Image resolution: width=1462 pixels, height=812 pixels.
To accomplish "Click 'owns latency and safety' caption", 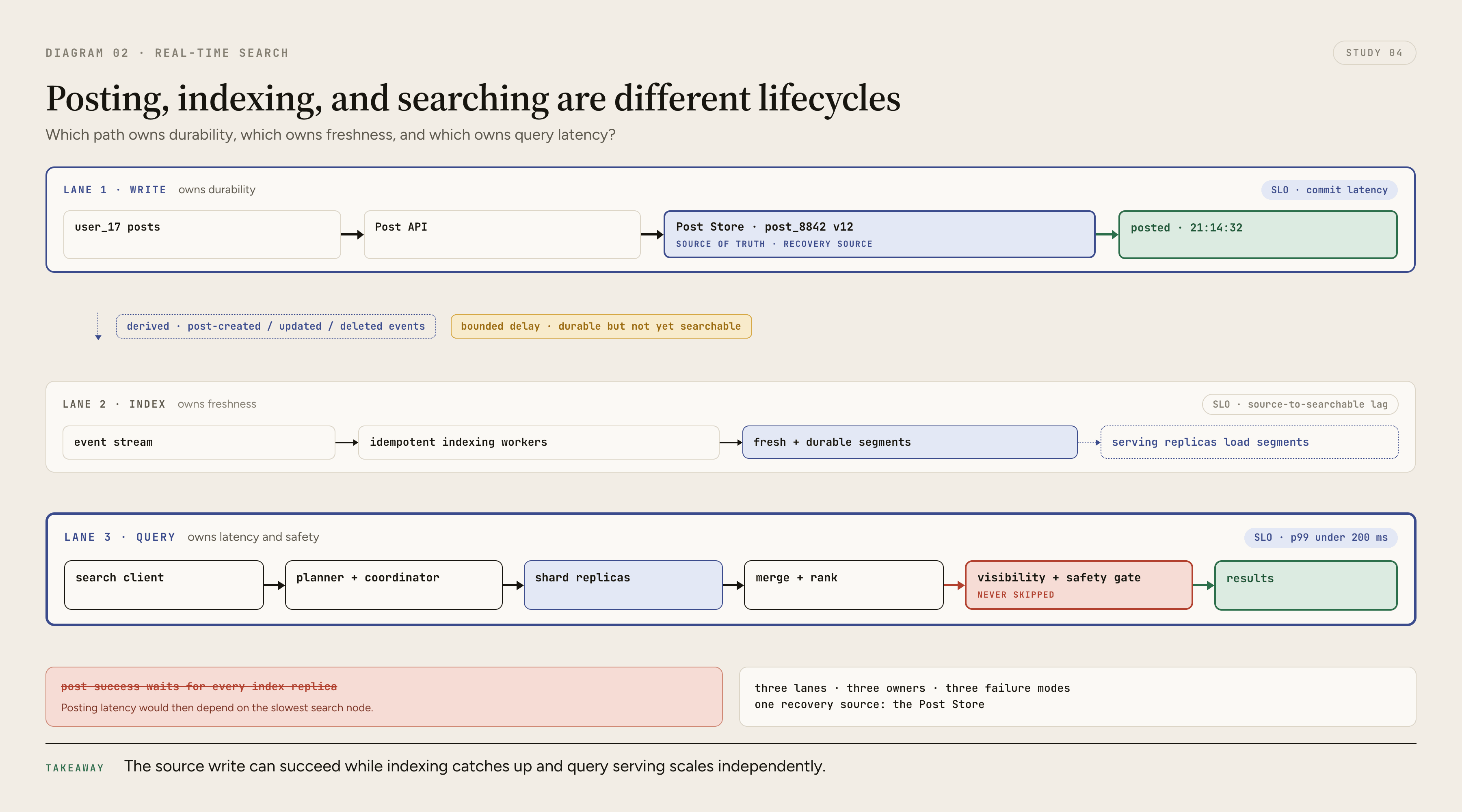I will point(253,537).
